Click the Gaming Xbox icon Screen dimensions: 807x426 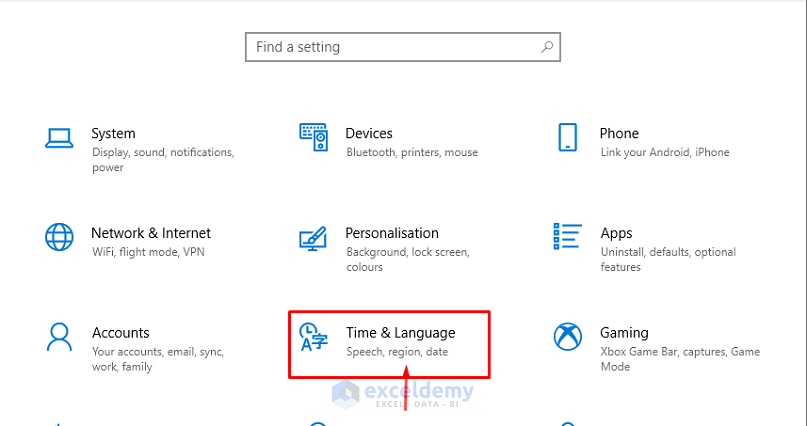click(567, 336)
